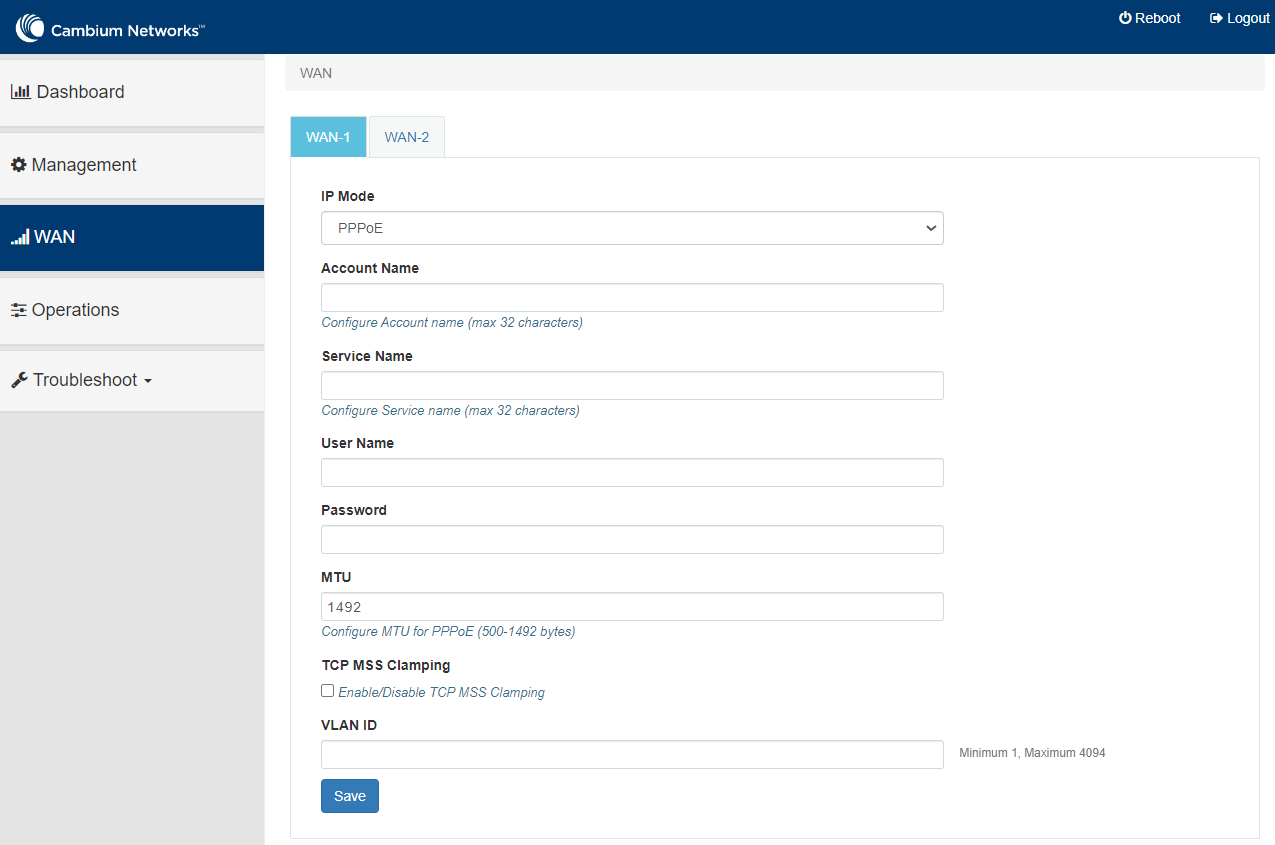Click 'Configure Service name' hint text
The image size is (1275, 845).
pyautogui.click(x=450, y=411)
